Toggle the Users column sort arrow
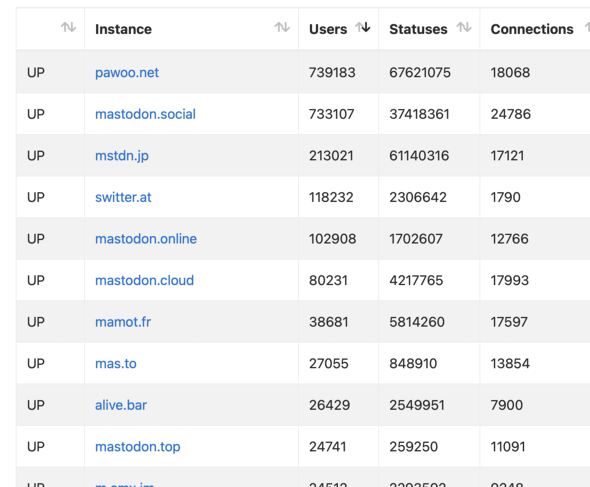590x487 pixels. pos(363,27)
